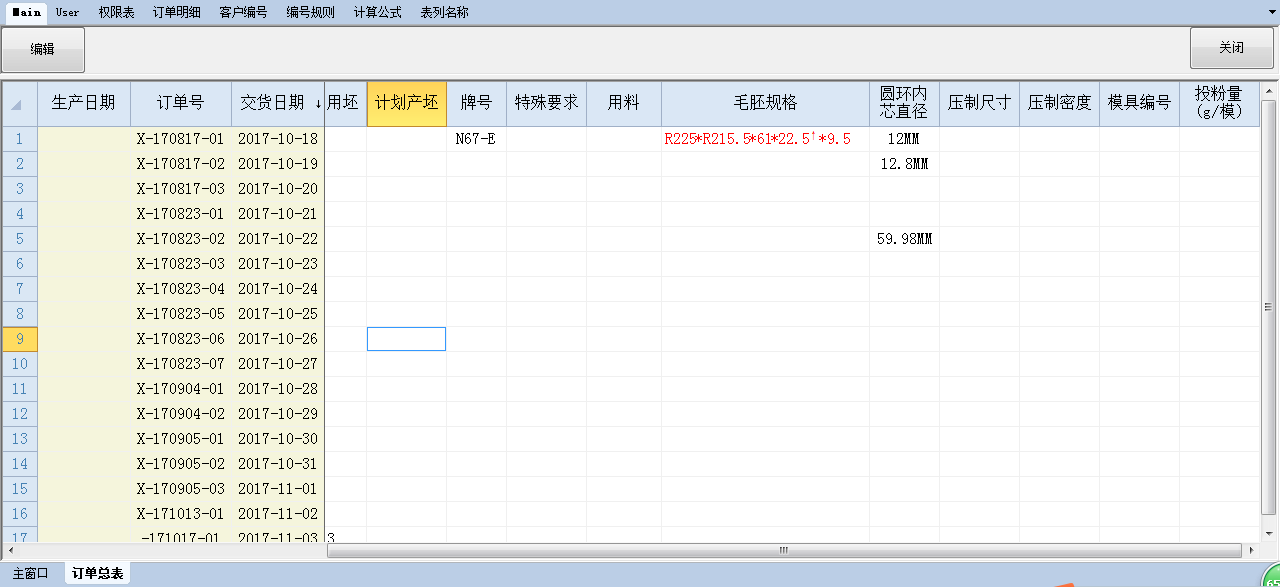Select row header number 16
1280x587 pixels.
coord(20,514)
